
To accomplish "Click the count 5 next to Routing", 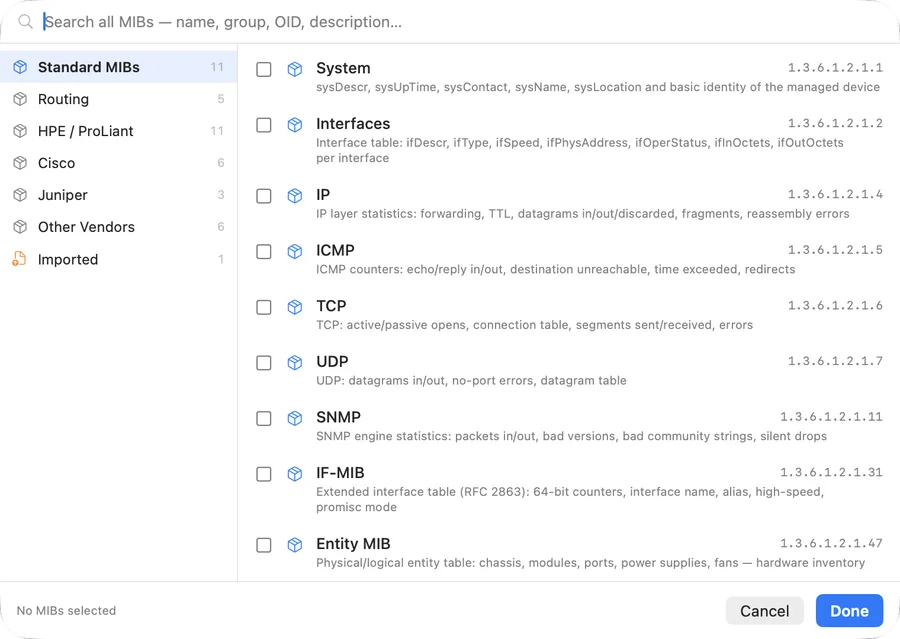I will point(220,99).
